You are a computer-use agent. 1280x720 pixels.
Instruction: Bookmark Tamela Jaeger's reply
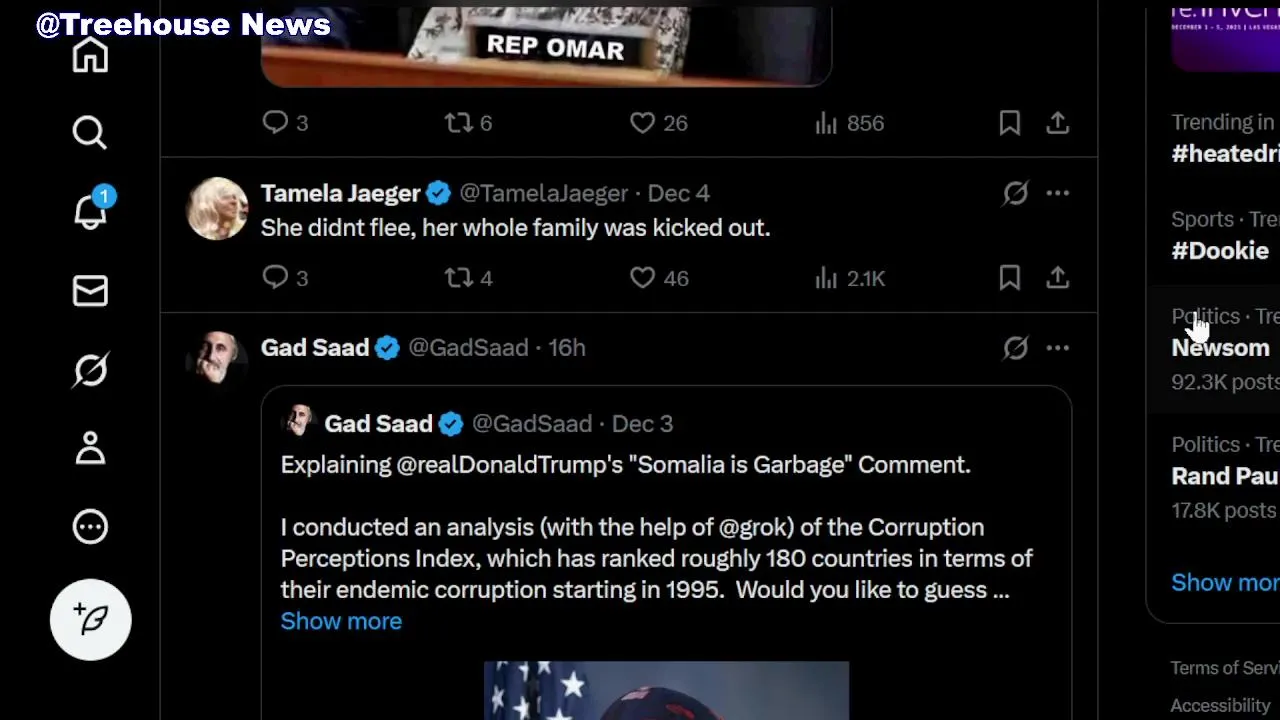pos(1009,278)
